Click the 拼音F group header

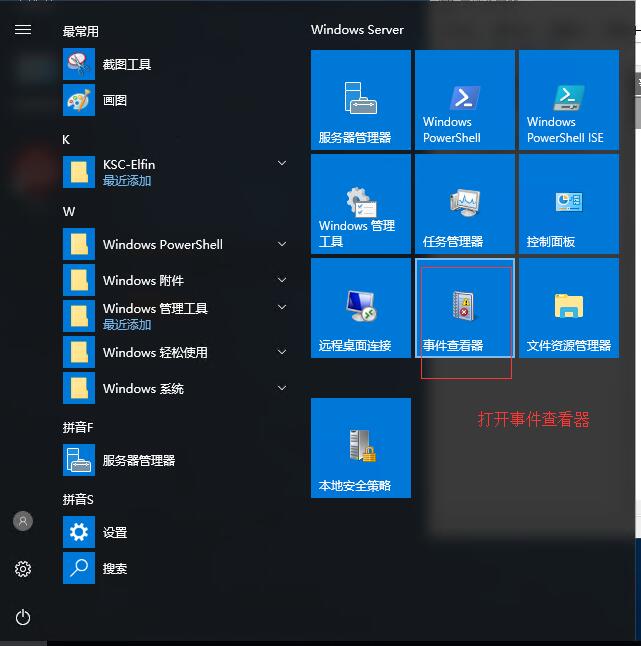coord(78,428)
